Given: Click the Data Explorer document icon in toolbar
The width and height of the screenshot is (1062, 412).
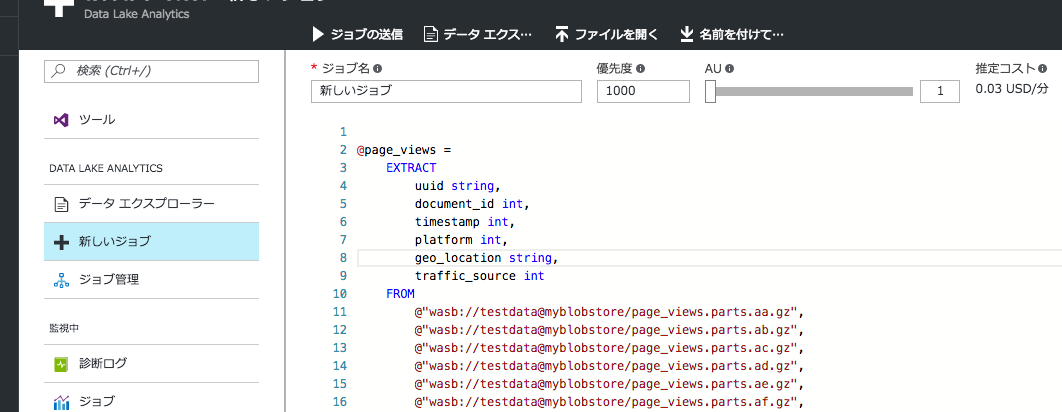Looking at the screenshot, I should [x=431, y=34].
